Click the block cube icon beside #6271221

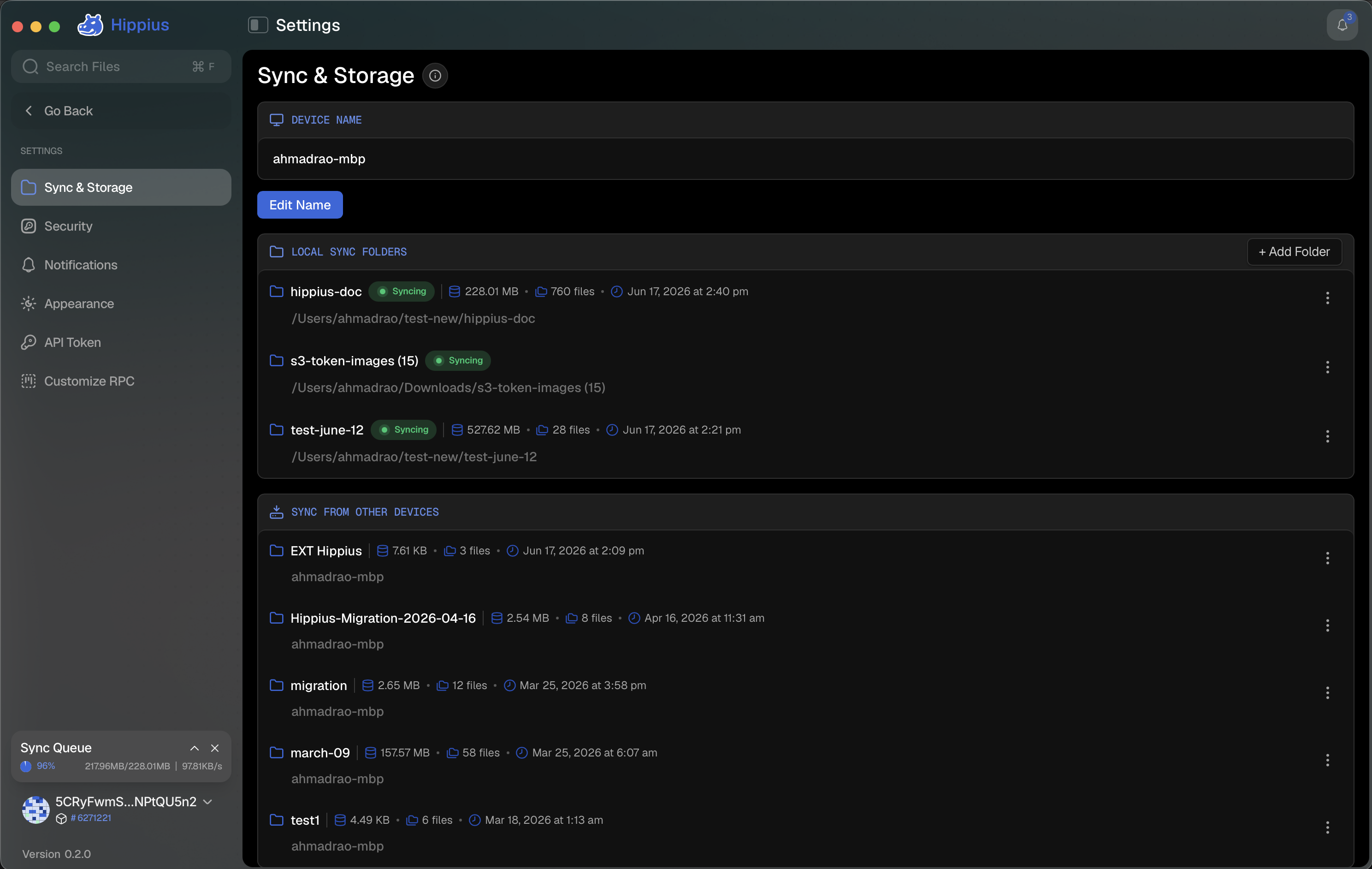tap(61, 818)
